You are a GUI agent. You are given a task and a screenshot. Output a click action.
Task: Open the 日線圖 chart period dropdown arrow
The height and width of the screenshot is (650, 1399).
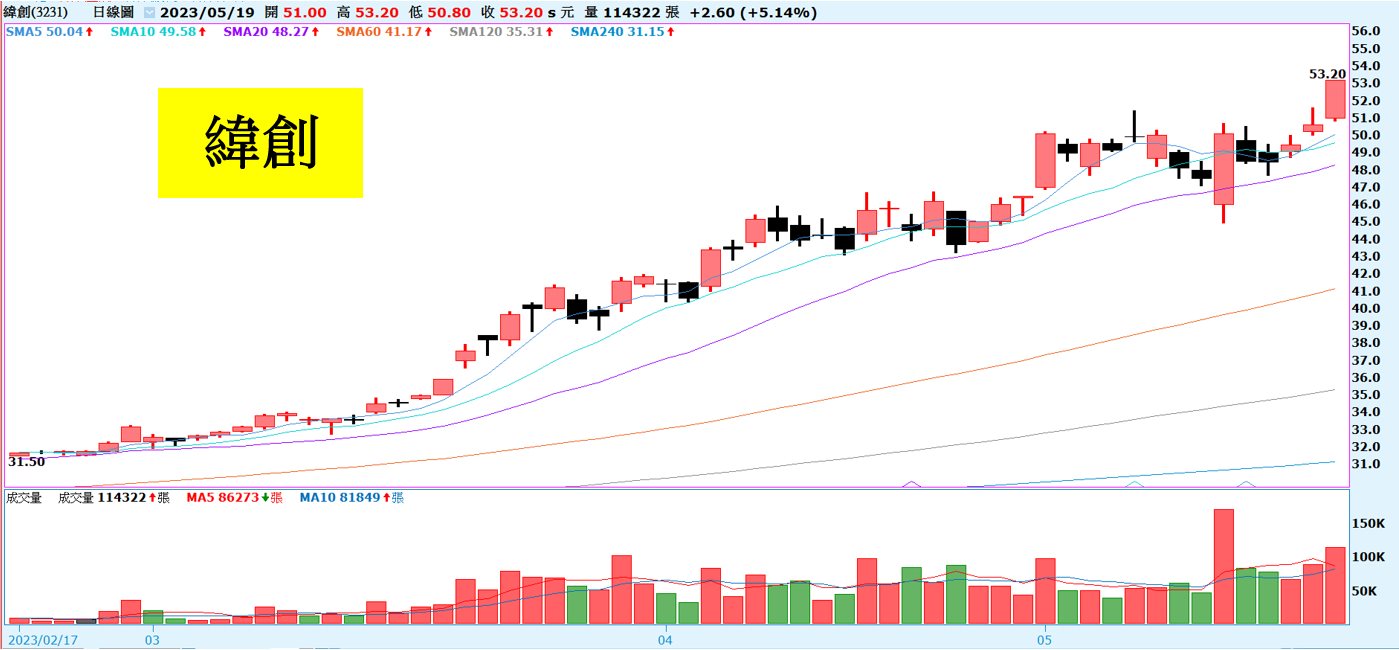[x=149, y=13]
